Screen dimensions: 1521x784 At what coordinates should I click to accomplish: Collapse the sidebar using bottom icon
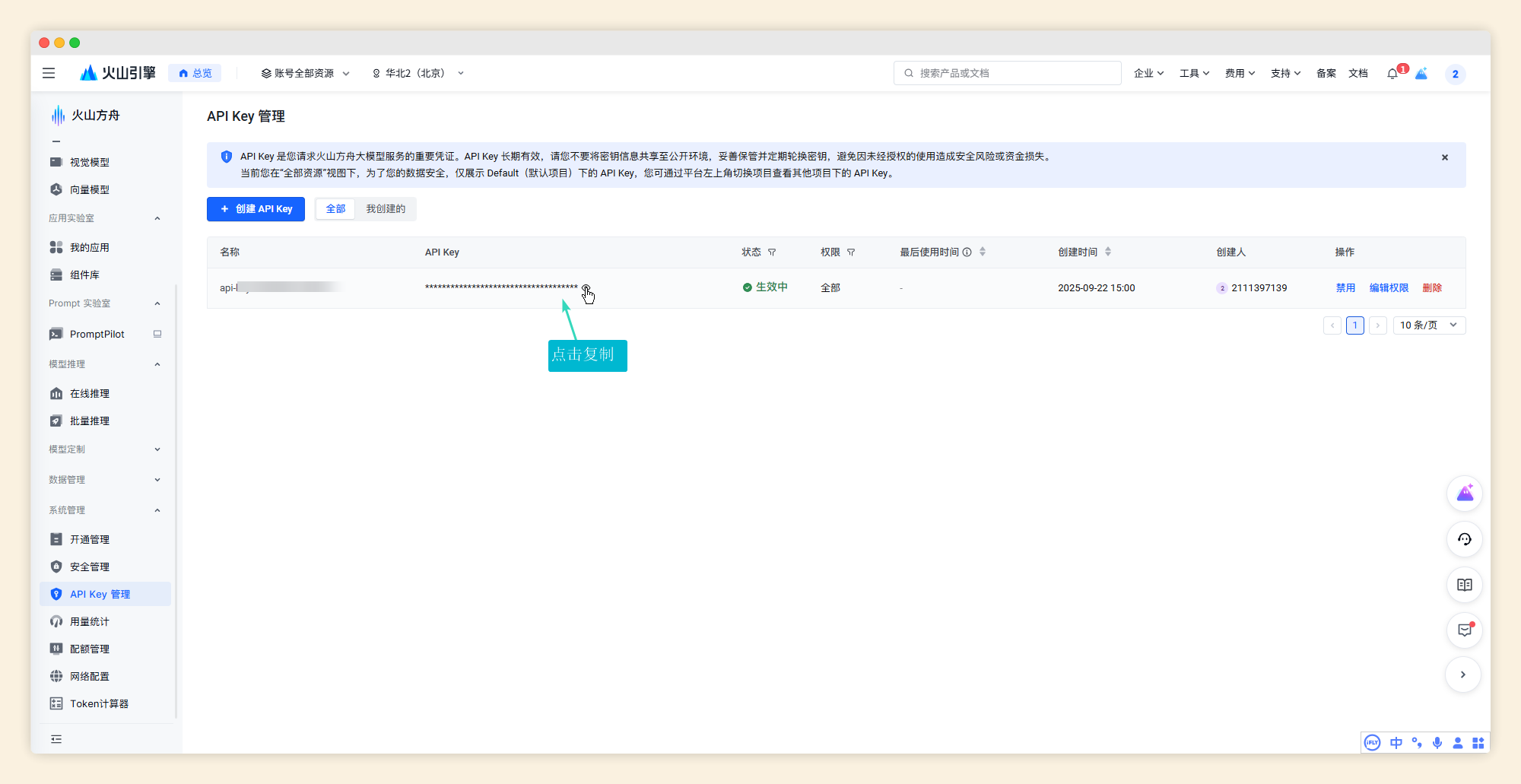pos(56,739)
